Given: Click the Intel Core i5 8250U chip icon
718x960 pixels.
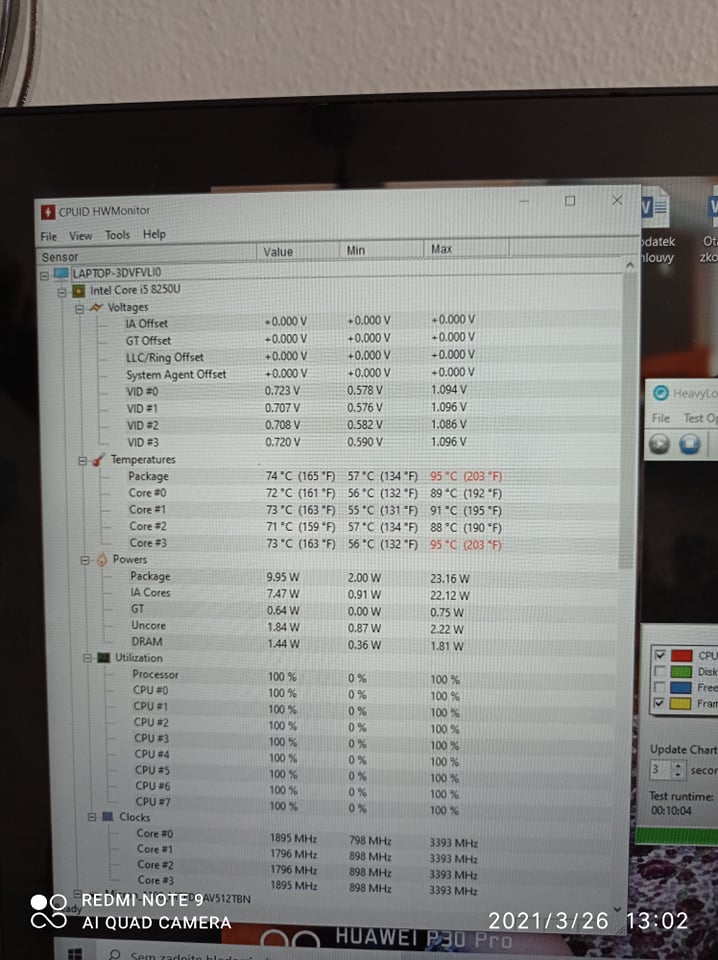Looking at the screenshot, I should (x=78, y=291).
